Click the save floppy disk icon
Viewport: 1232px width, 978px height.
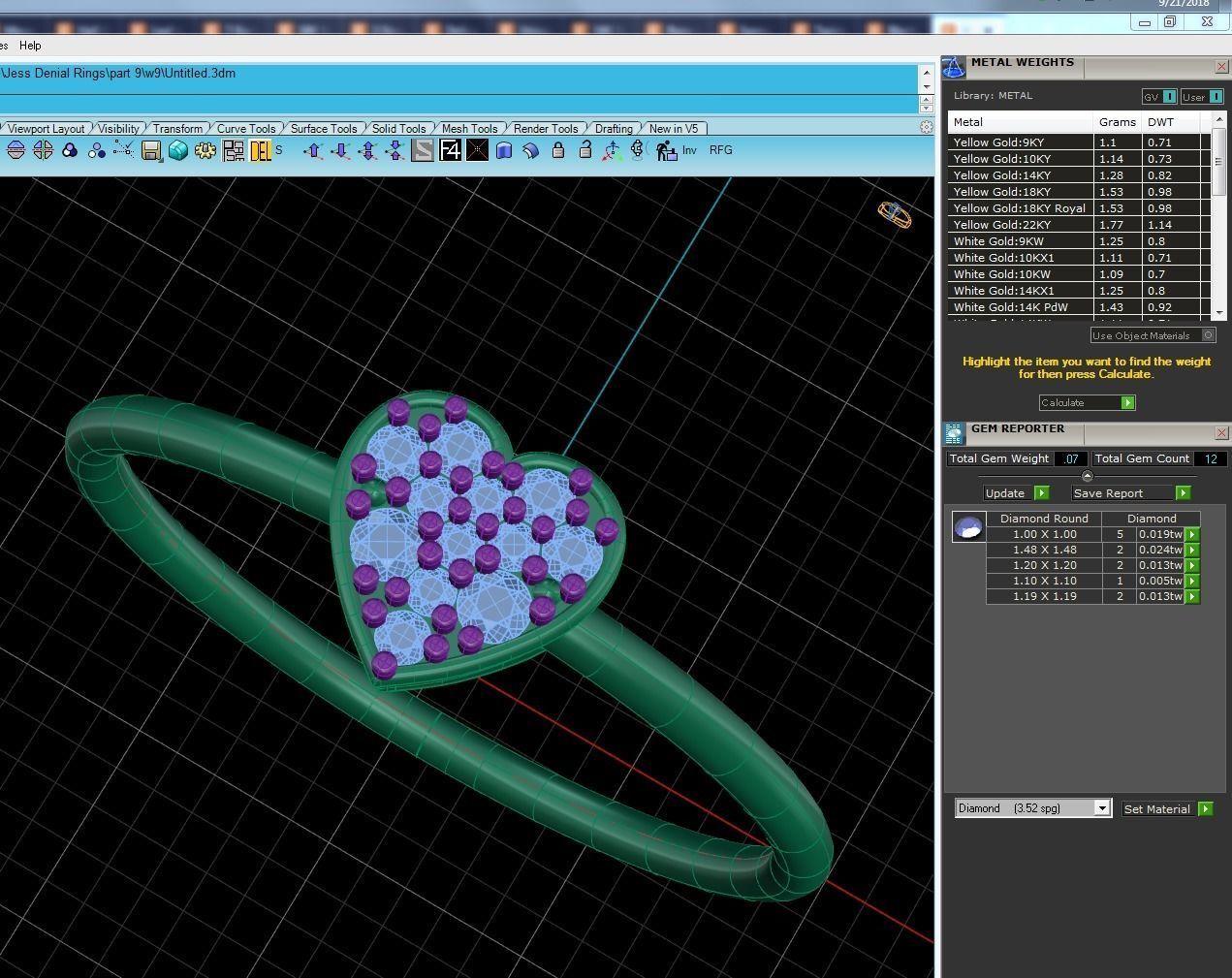pyautogui.click(x=151, y=150)
